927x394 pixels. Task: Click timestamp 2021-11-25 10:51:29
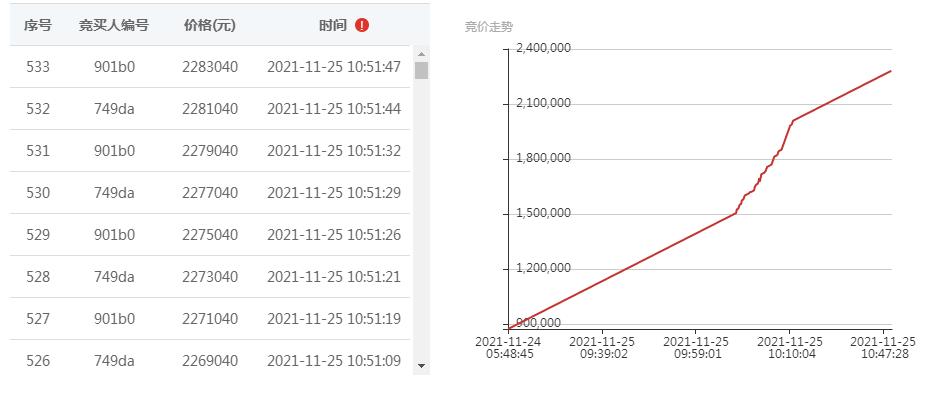pyautogui.click(x=334, y=193)
